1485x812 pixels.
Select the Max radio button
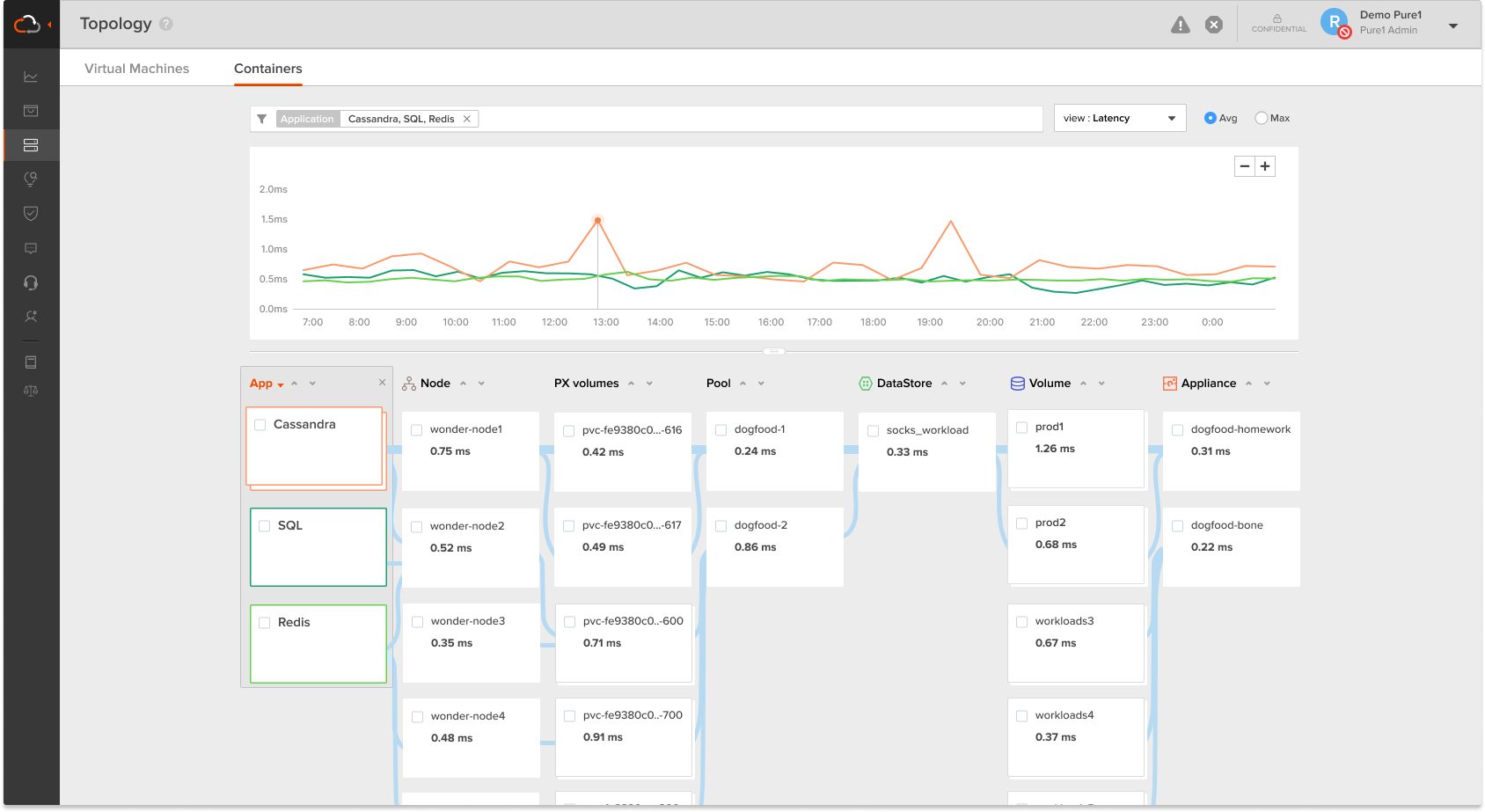tap(1261, 118)
